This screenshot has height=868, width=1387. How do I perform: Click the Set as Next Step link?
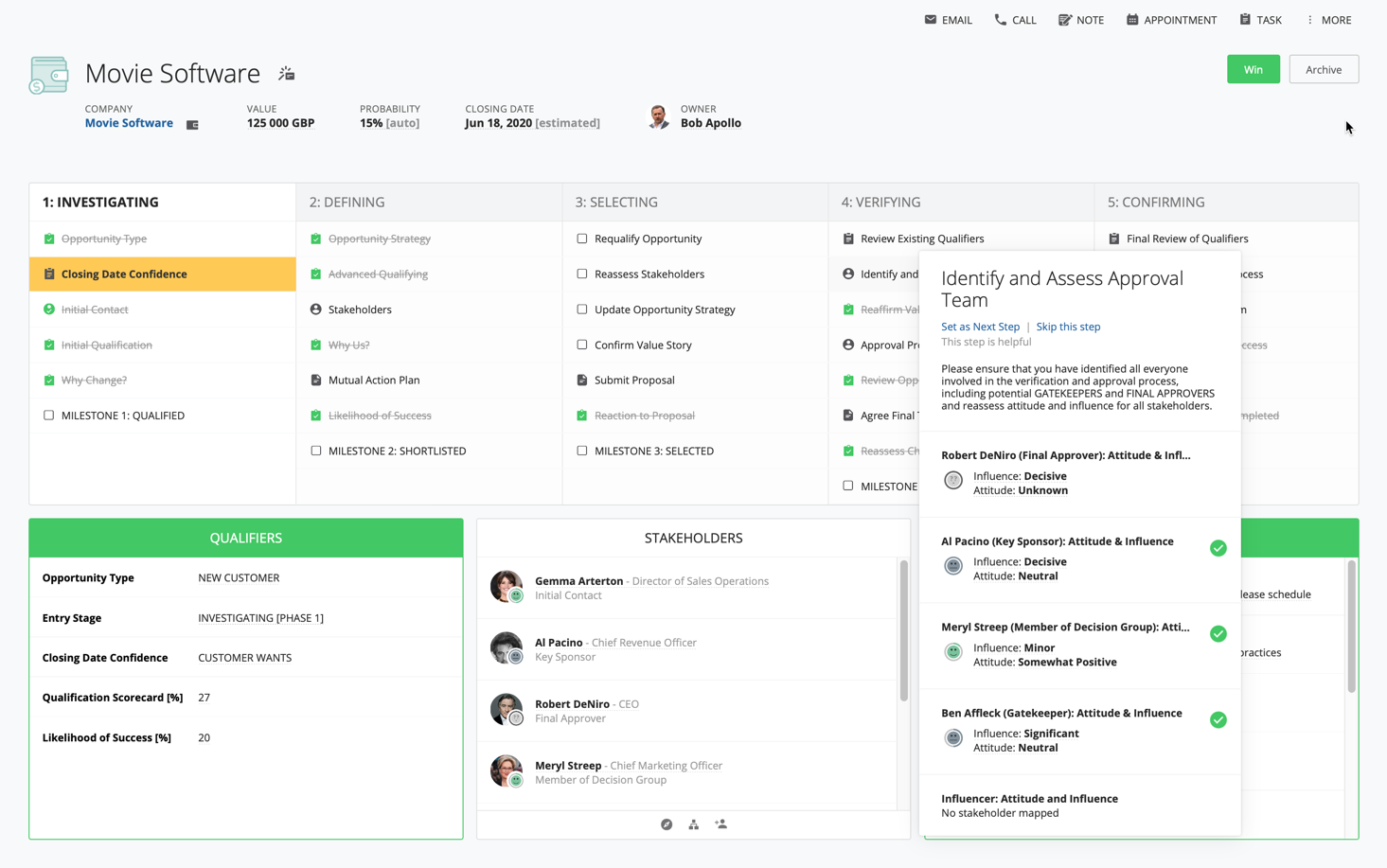click(980, 327)
